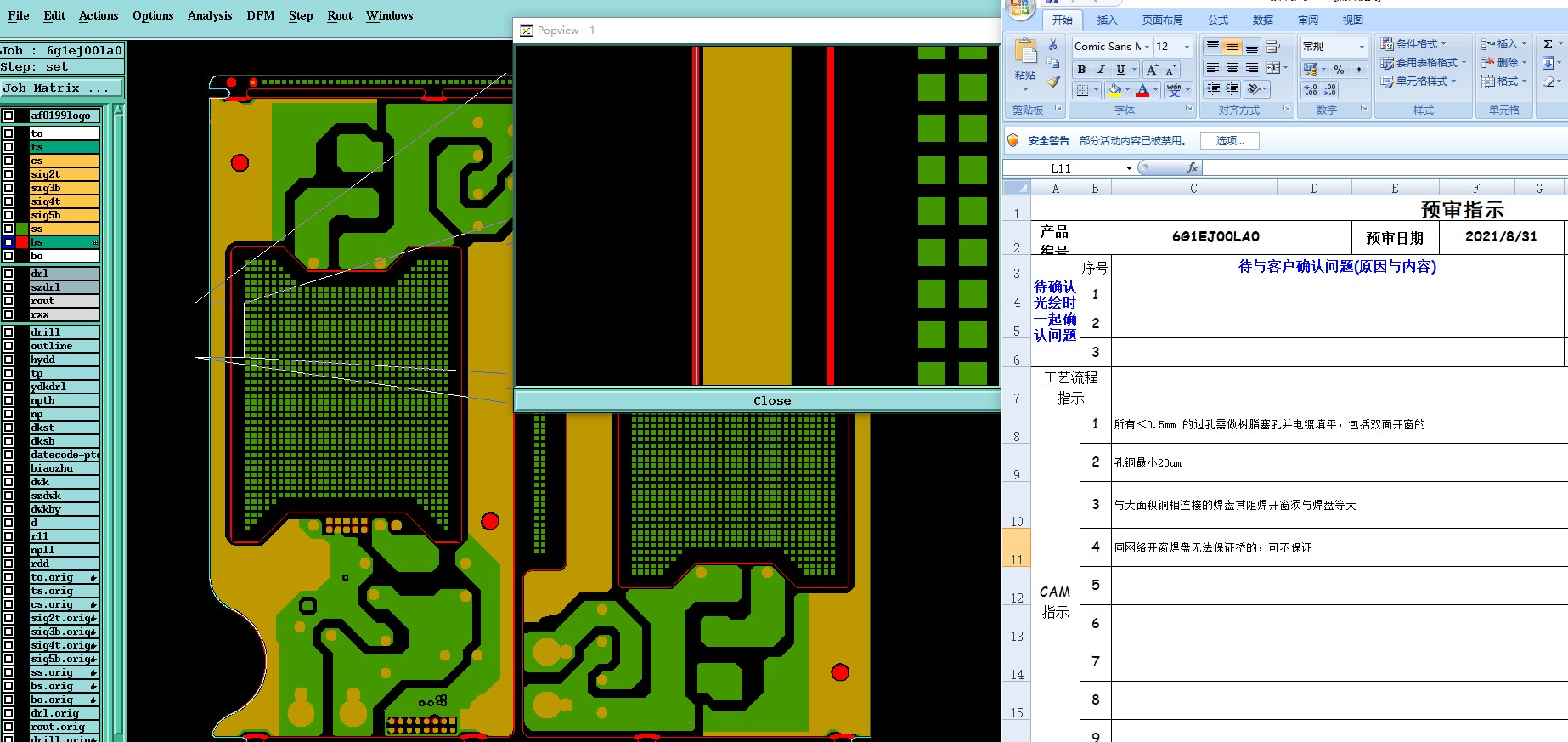Click the cell Borders icon
This screenshot has height=742, width=1568.
[x=1082, y=89]
